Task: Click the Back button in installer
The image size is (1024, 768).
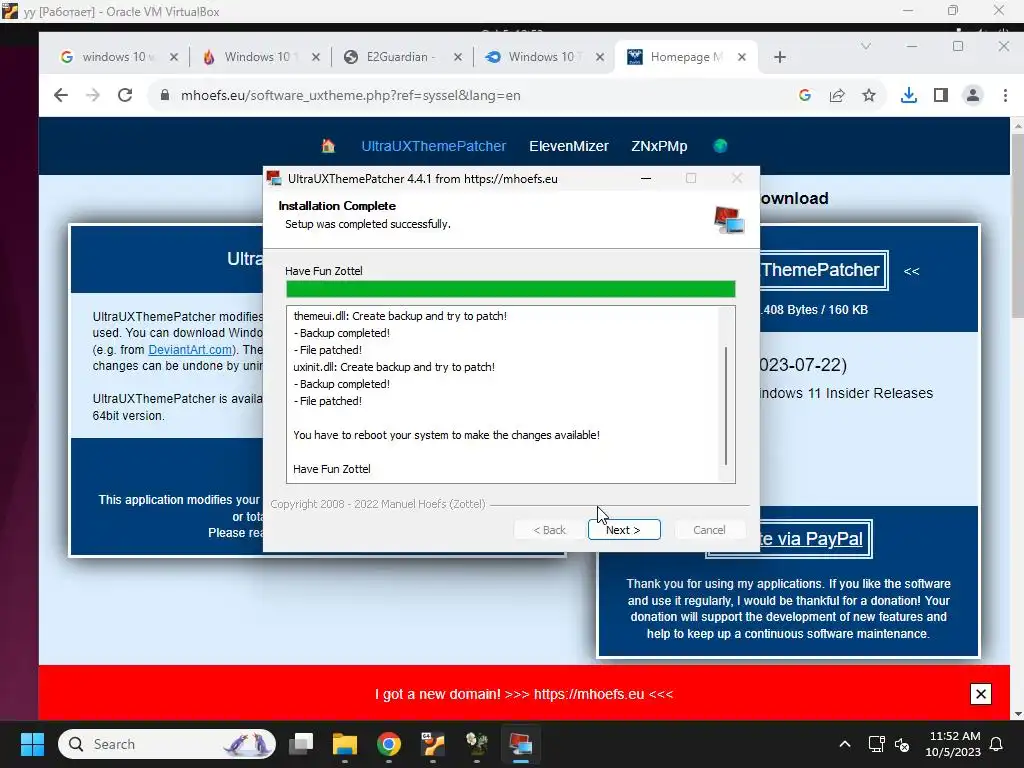Action: pyautogui.click(x=549, y=530)
